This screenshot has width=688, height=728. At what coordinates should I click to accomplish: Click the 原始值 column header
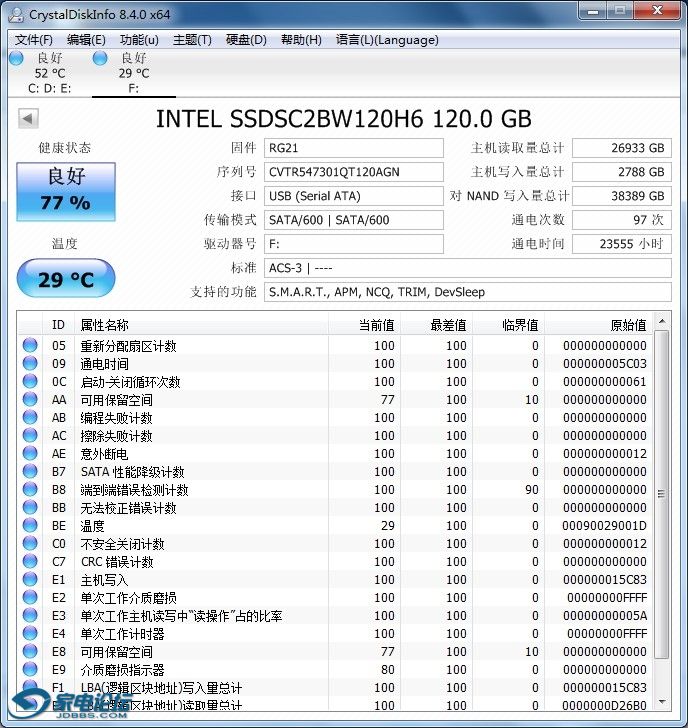(598, 325)
